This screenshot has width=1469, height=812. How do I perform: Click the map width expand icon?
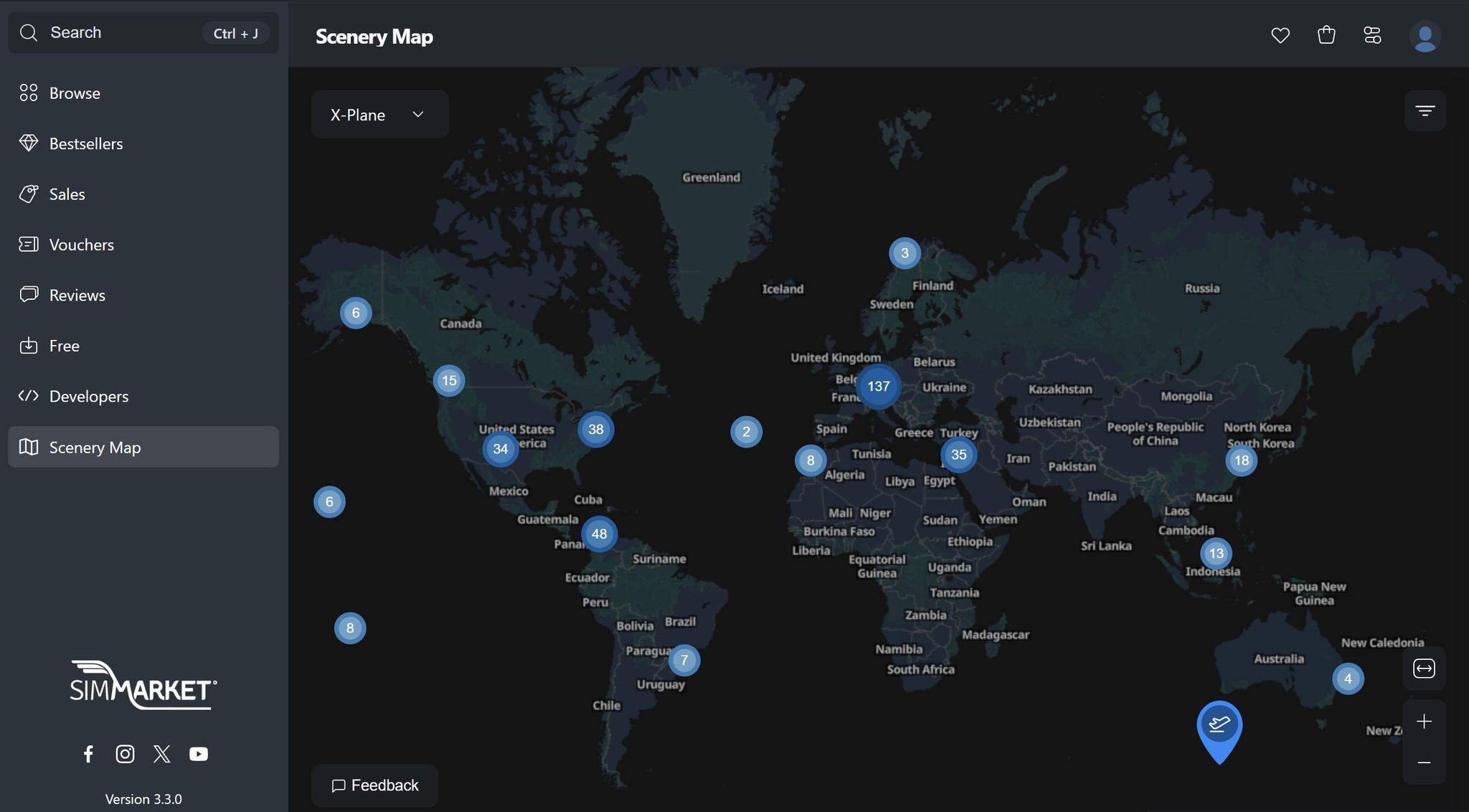1424,669
